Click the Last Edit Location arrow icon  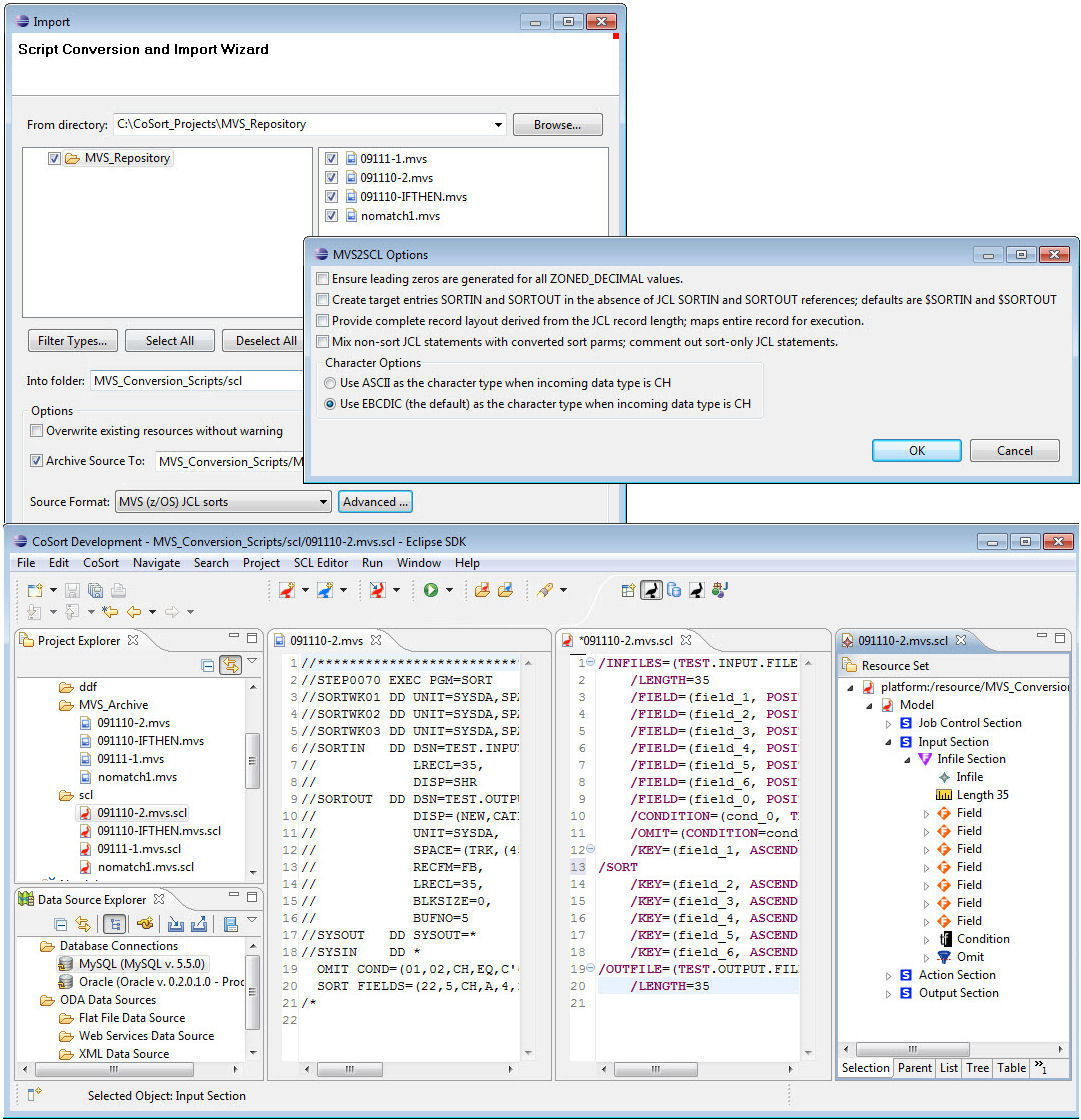tap(110, 611)
